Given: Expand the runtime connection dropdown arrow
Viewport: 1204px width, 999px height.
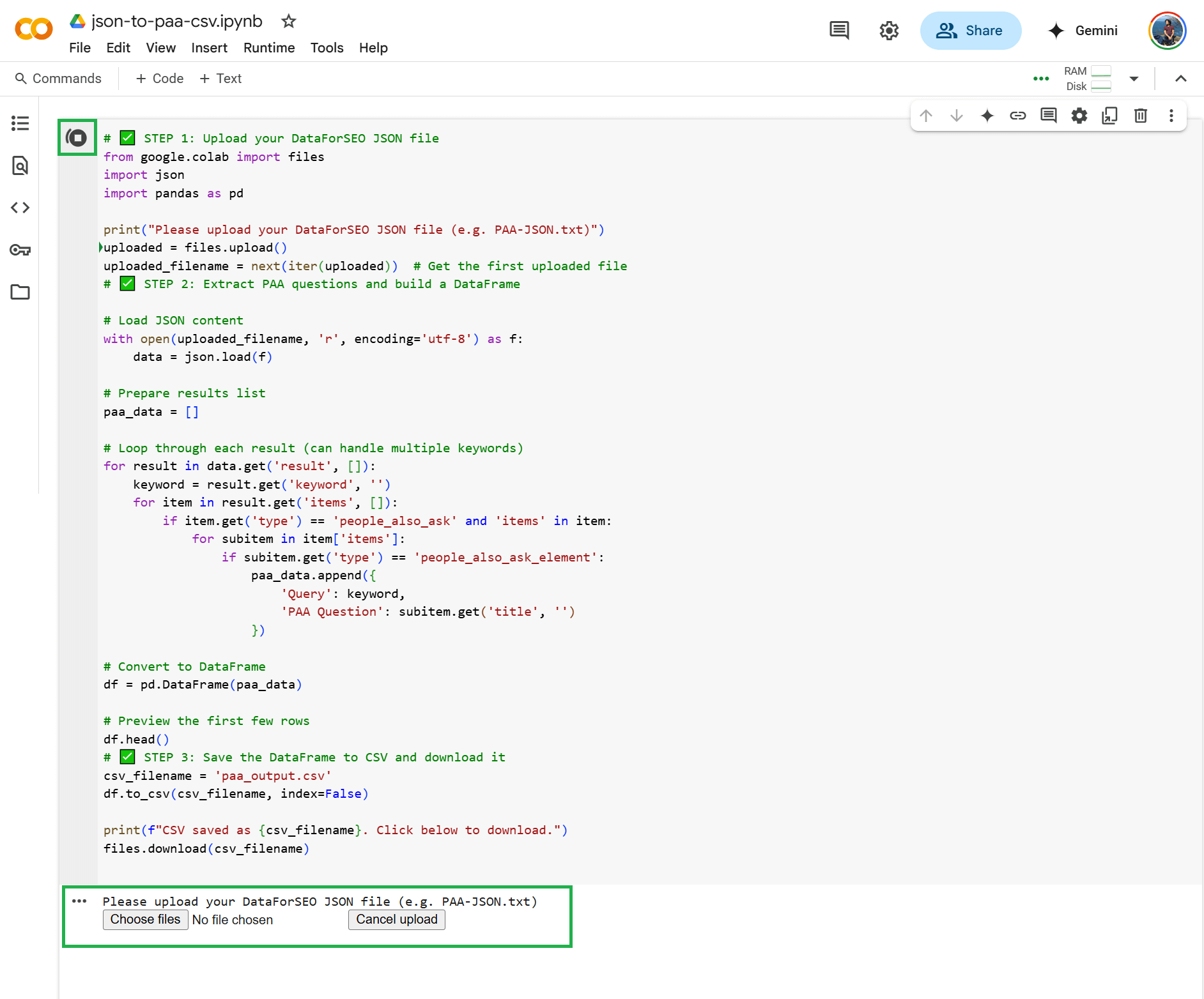Looking at the screenshot, I should (x=1134, y=79).
